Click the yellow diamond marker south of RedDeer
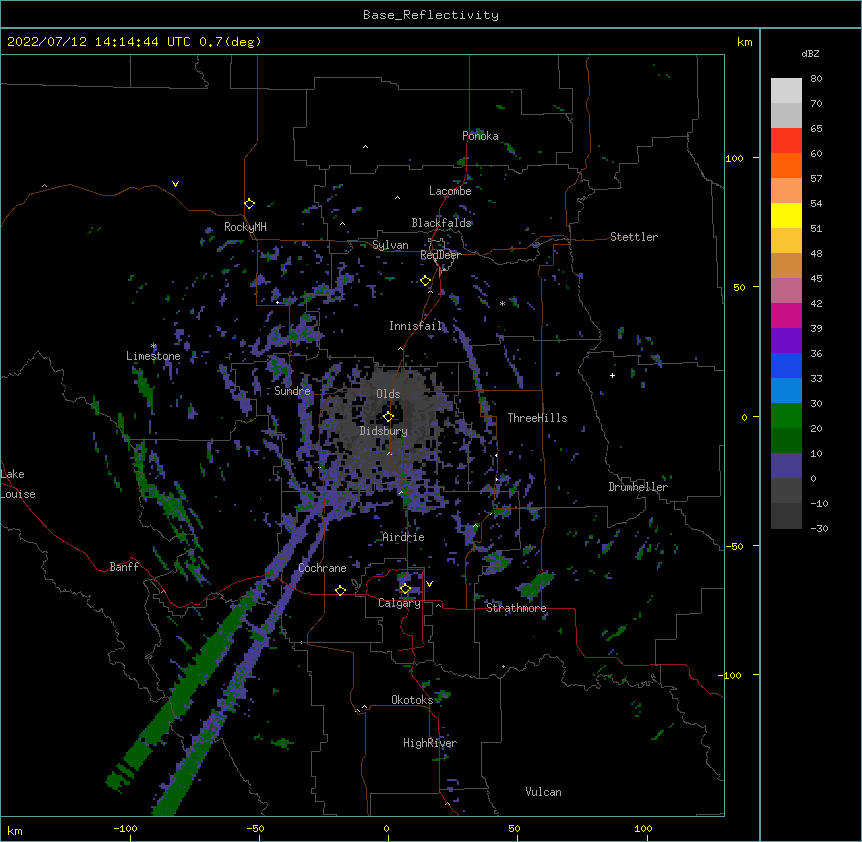Viewport: 862px width, 842px height. coord(426,281)
